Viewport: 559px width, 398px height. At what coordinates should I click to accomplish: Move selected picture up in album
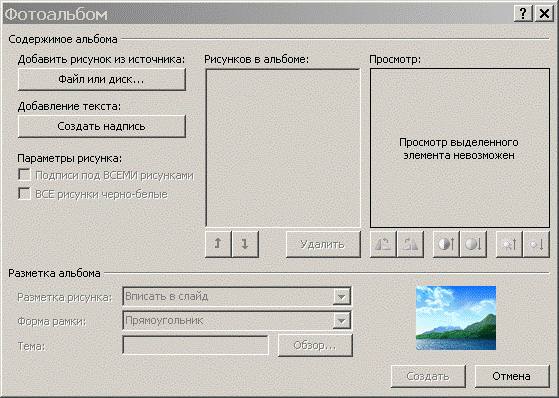point(218,244)
